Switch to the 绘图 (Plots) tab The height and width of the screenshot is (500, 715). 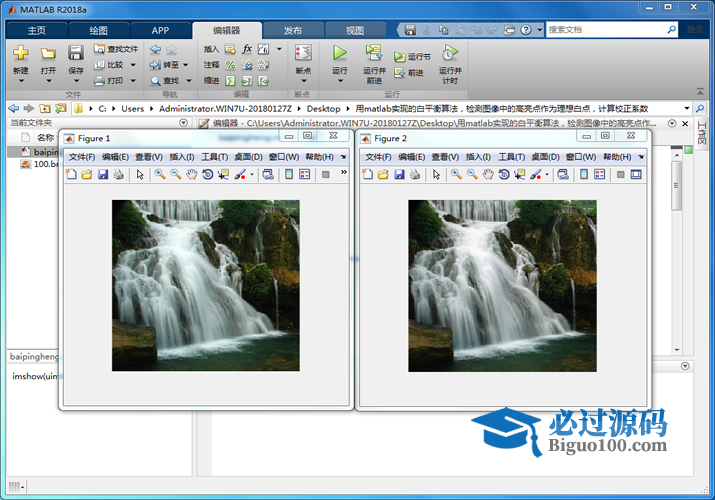(98, 31)
